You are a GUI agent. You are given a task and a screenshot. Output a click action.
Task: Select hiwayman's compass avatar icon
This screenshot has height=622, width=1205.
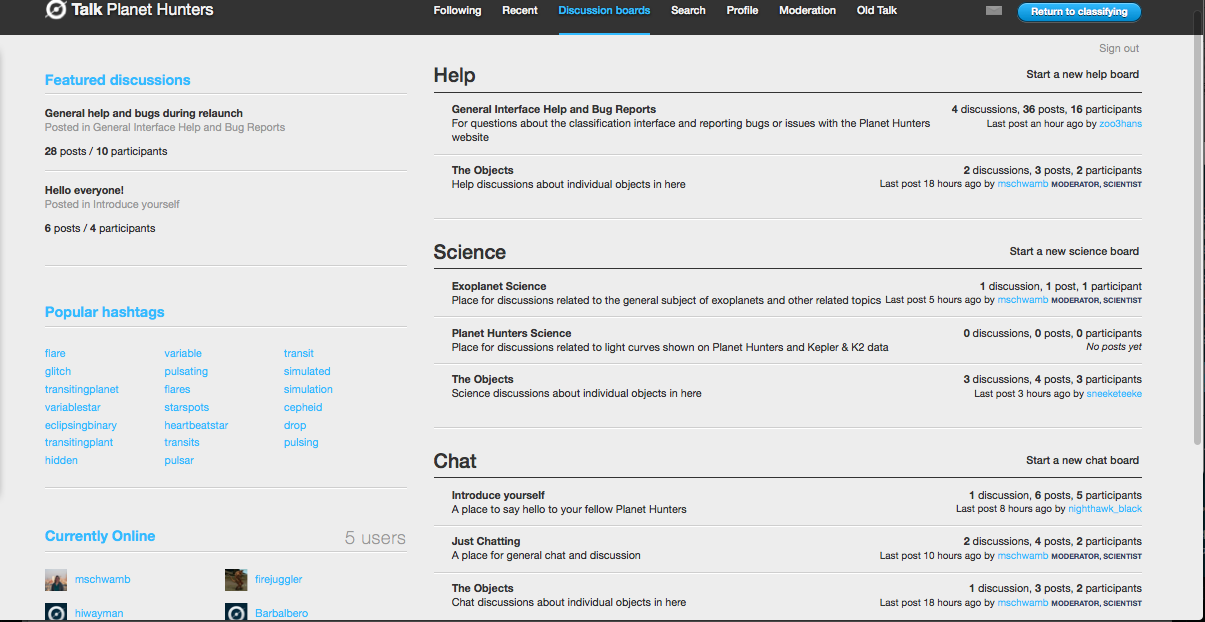(x=56, y=612)
